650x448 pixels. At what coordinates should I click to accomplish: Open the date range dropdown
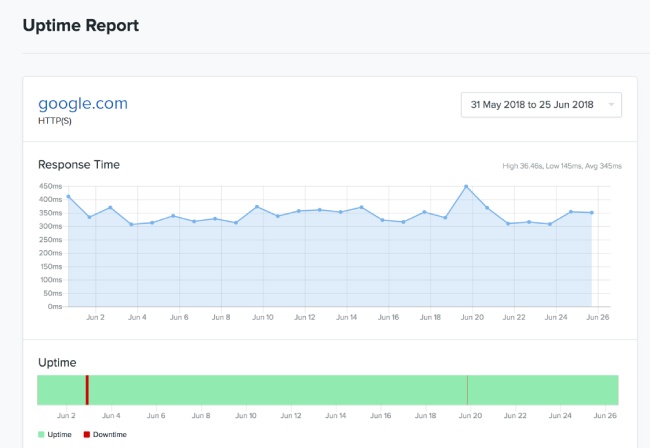coord(541,105)
